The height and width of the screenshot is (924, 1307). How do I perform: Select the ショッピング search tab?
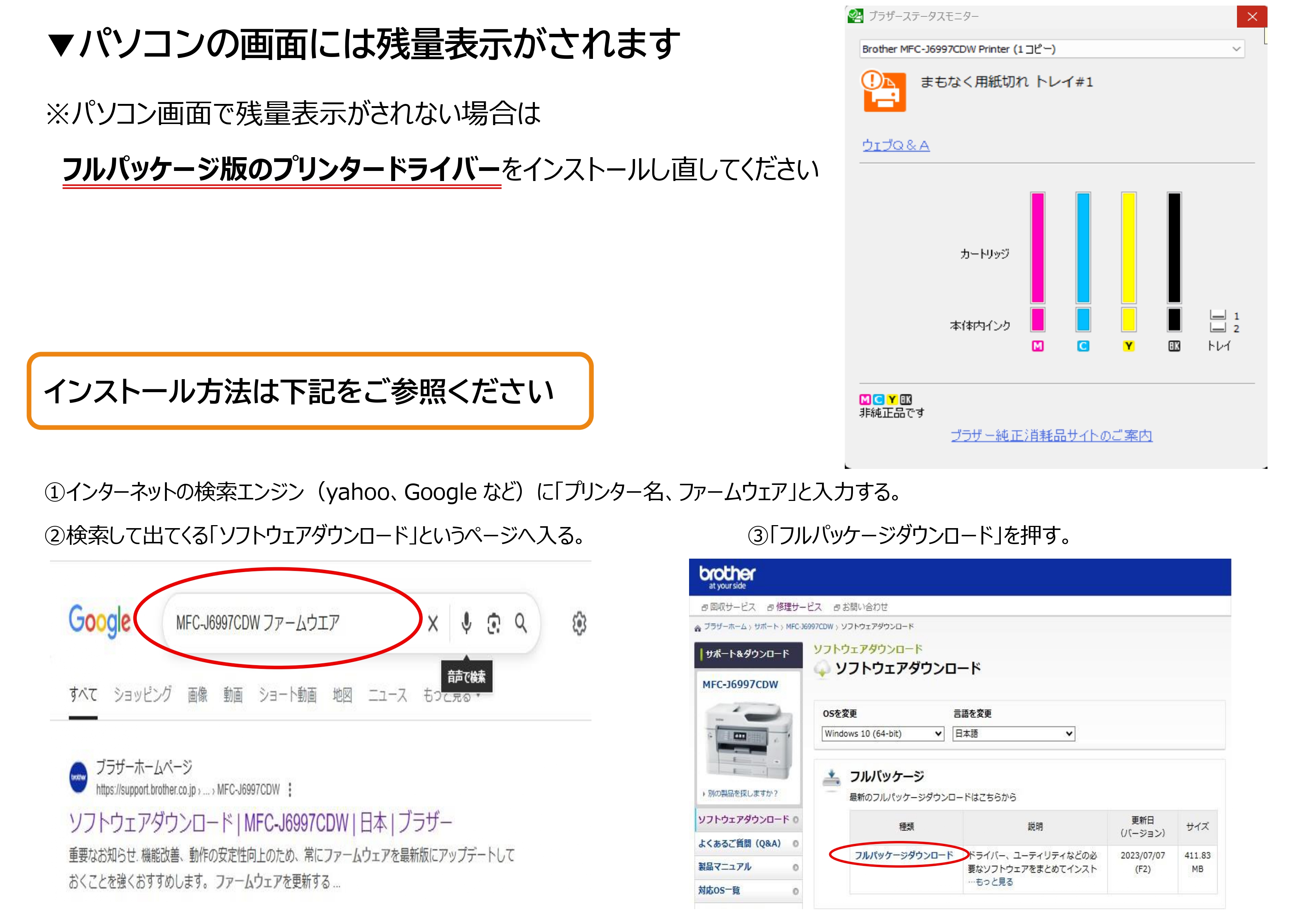(142, 695)
